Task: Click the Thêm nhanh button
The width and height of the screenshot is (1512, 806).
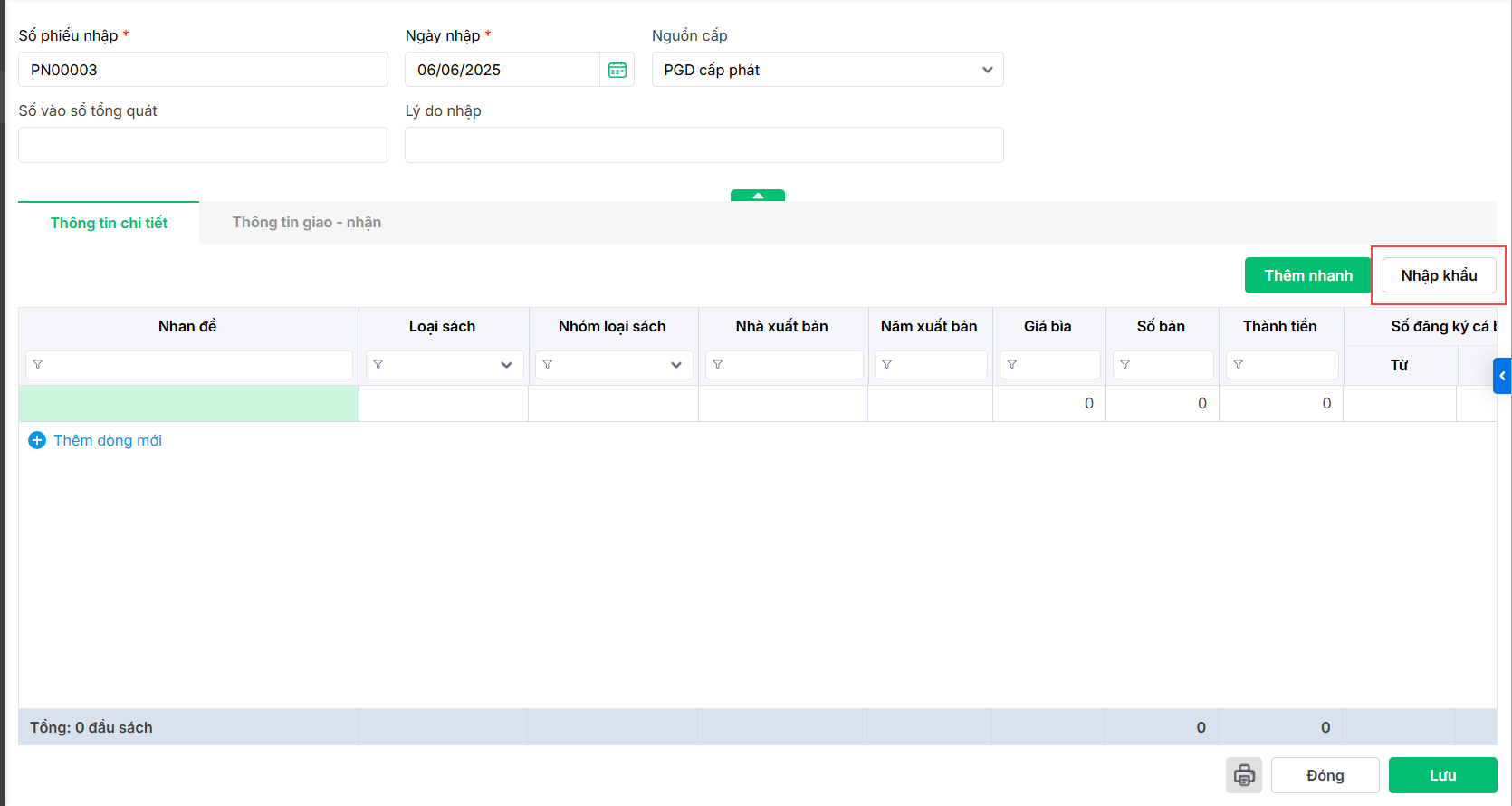Action: coord(1307,275)
